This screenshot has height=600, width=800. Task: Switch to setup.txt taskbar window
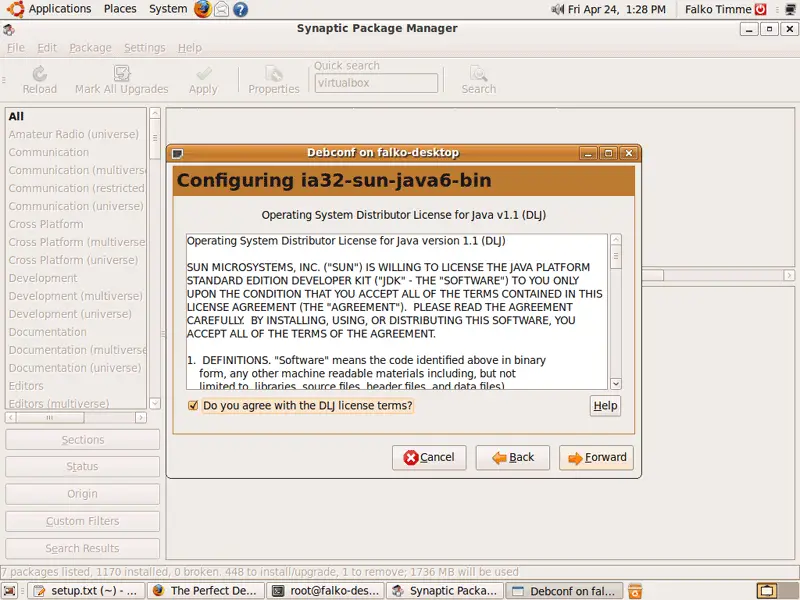(x=86, y=591)
